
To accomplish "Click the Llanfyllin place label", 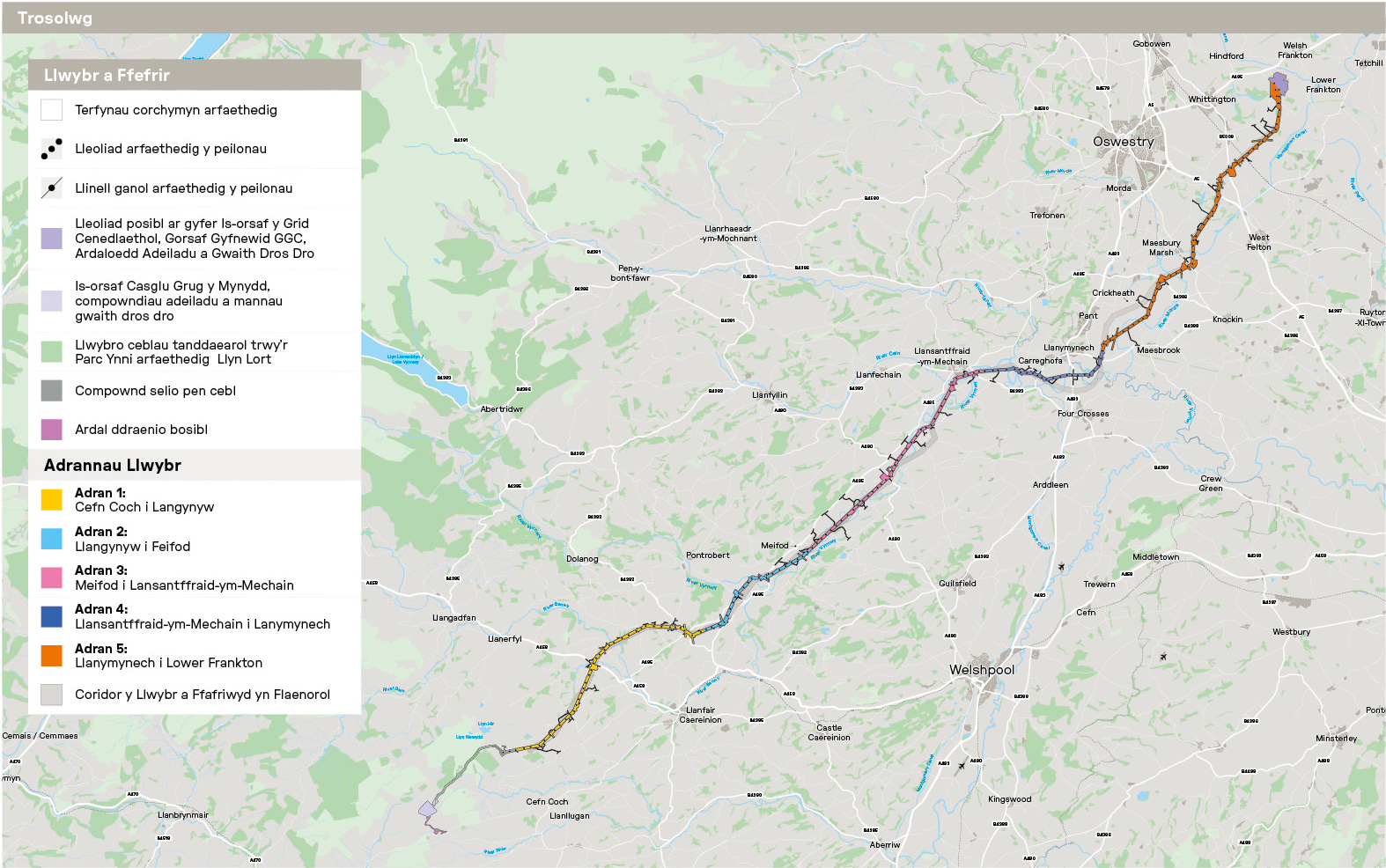I will click(x=770, y=395).
